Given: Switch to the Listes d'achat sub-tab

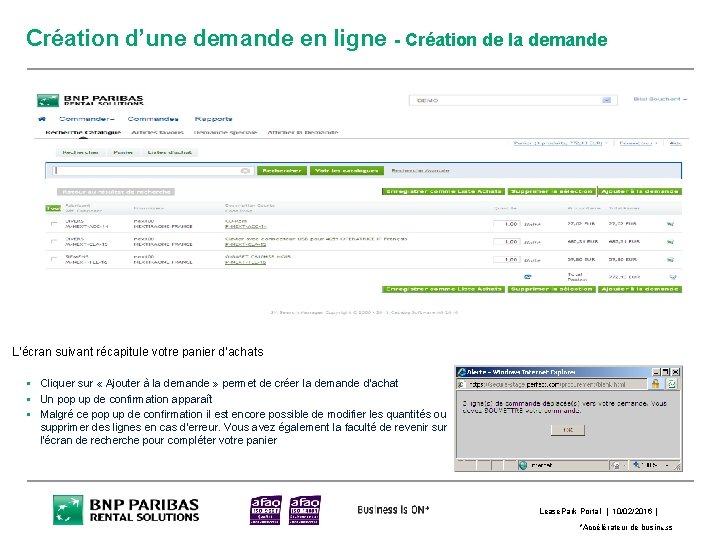Looking at the screenshot, I should pos(169,152).
